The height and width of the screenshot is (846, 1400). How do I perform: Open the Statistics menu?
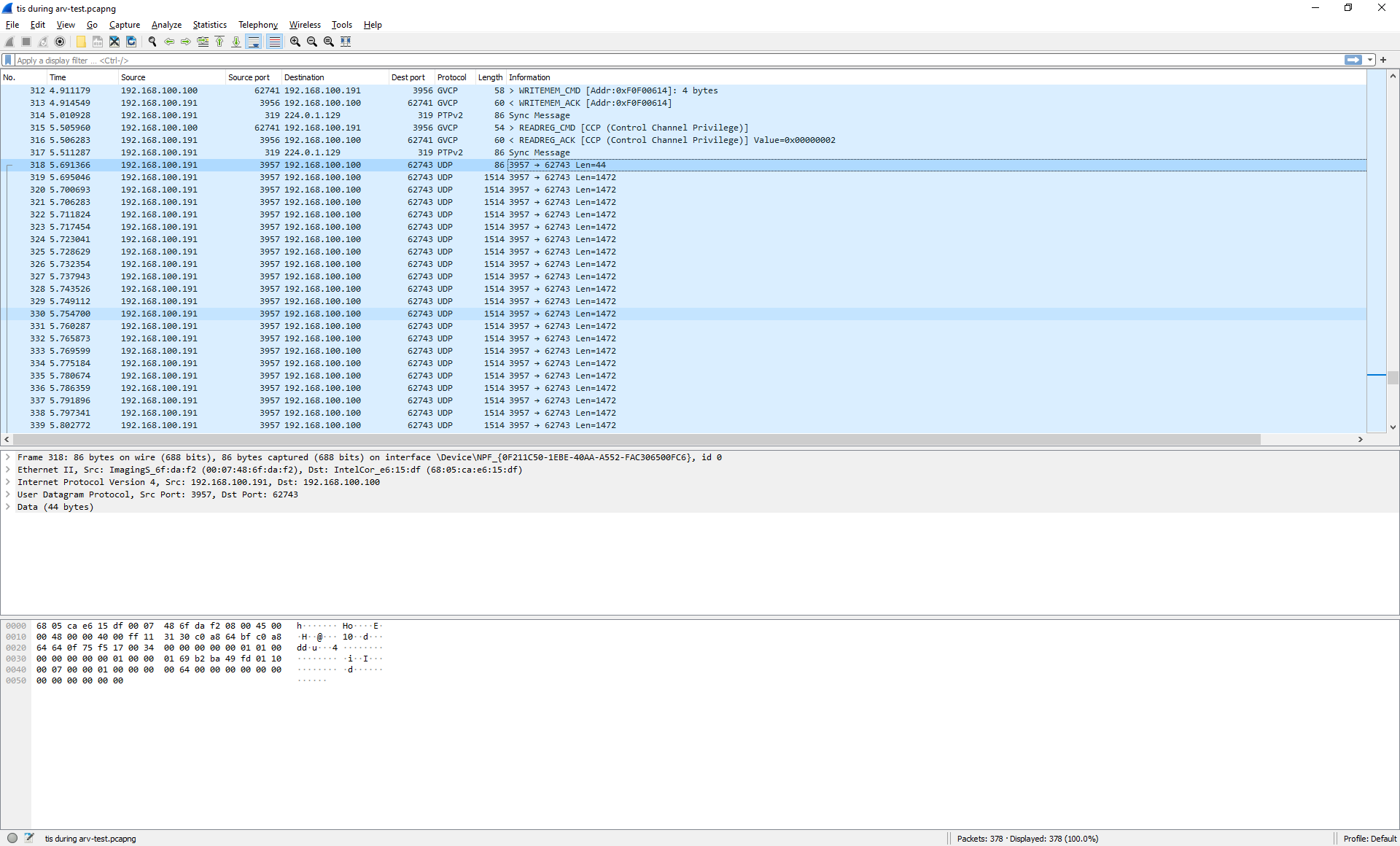tap(209, 24)
